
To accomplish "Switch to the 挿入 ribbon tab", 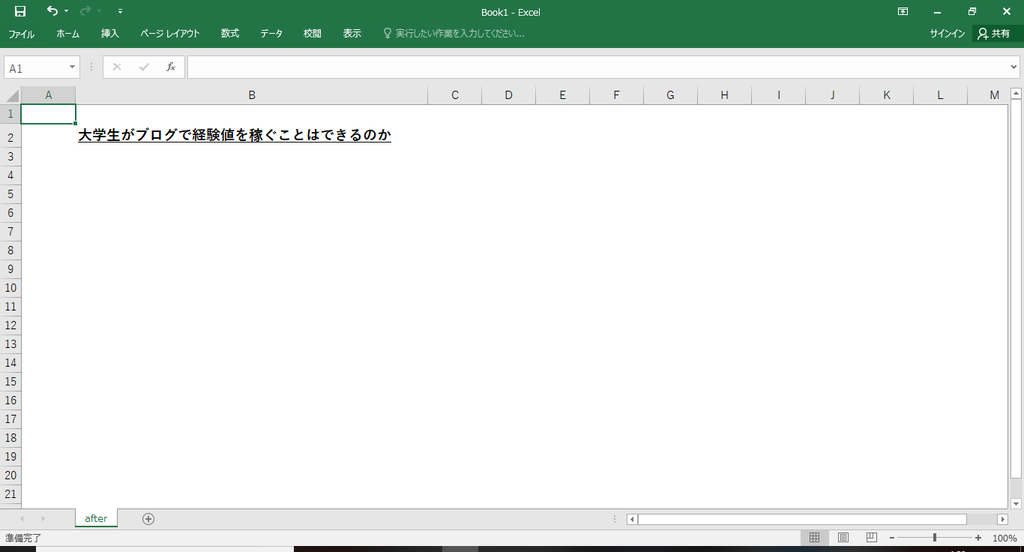I will click(x=110, y=33).
